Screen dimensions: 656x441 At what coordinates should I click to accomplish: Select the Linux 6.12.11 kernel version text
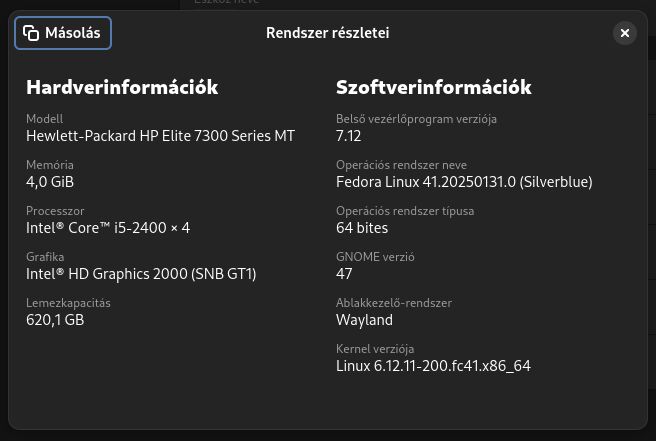[x=433, y=366]
